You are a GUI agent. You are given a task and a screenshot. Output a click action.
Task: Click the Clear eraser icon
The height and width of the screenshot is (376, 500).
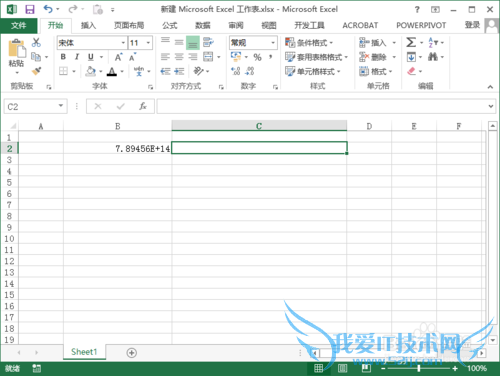click(x=411, y=71)
